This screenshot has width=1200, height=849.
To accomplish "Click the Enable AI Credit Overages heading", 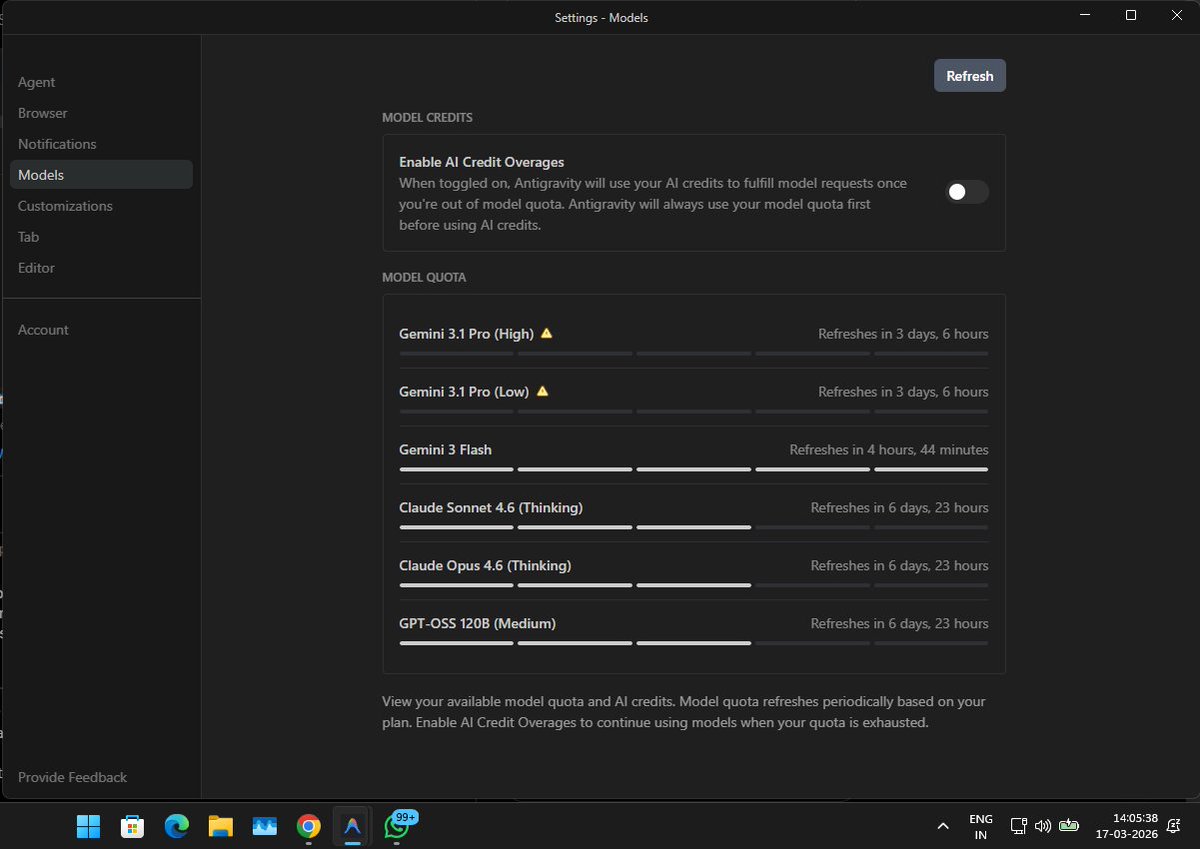I will [482, 162].
